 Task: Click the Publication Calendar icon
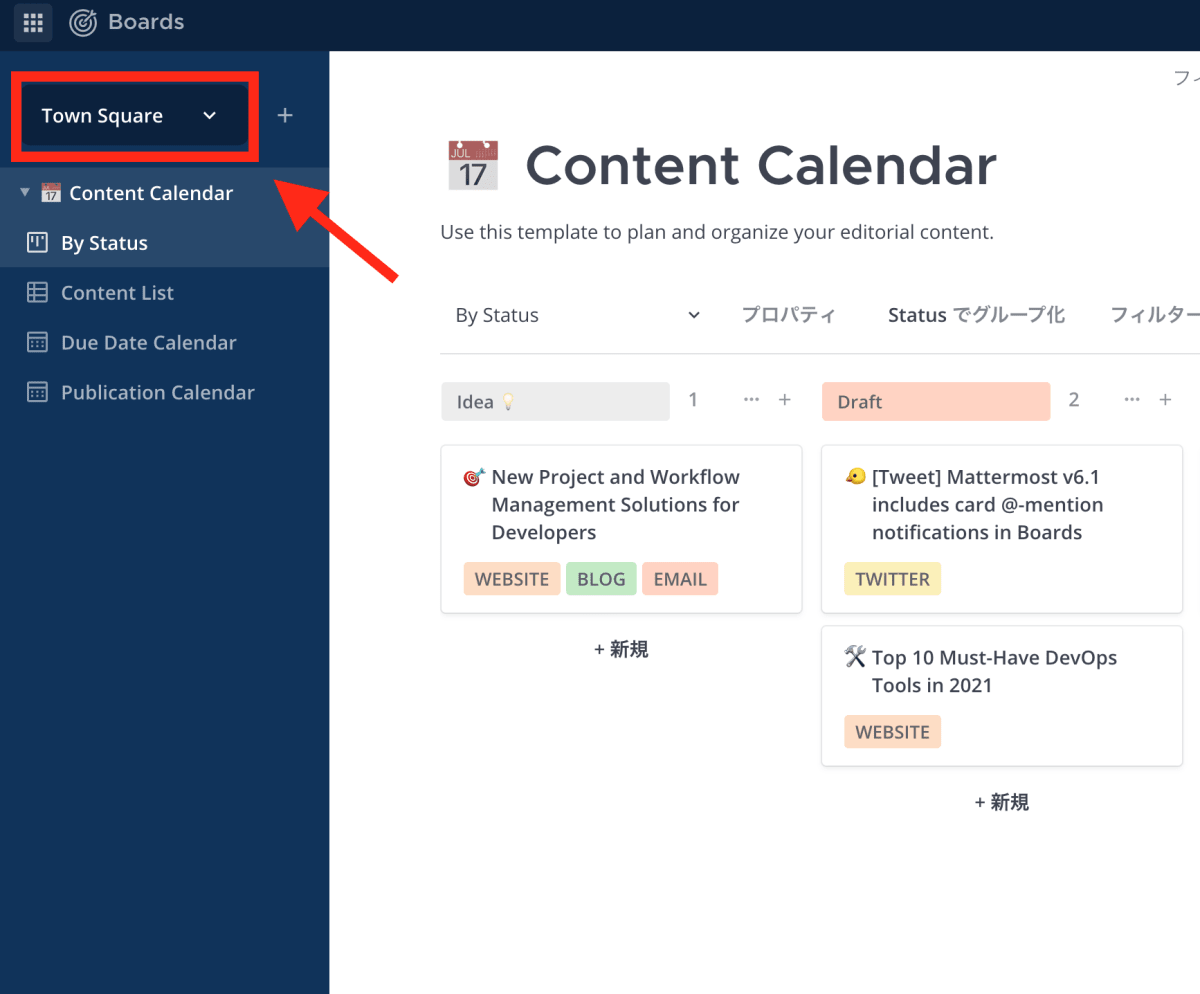tap(37, 392)
